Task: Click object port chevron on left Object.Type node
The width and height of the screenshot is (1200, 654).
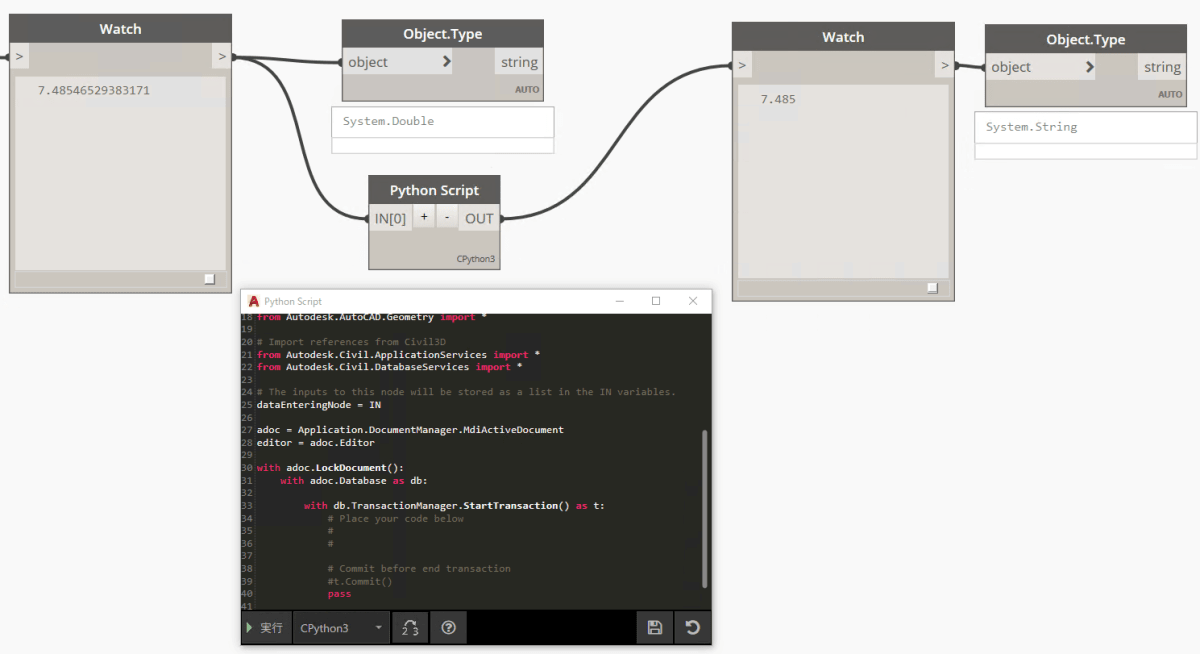Action: (x=446, y=62)
